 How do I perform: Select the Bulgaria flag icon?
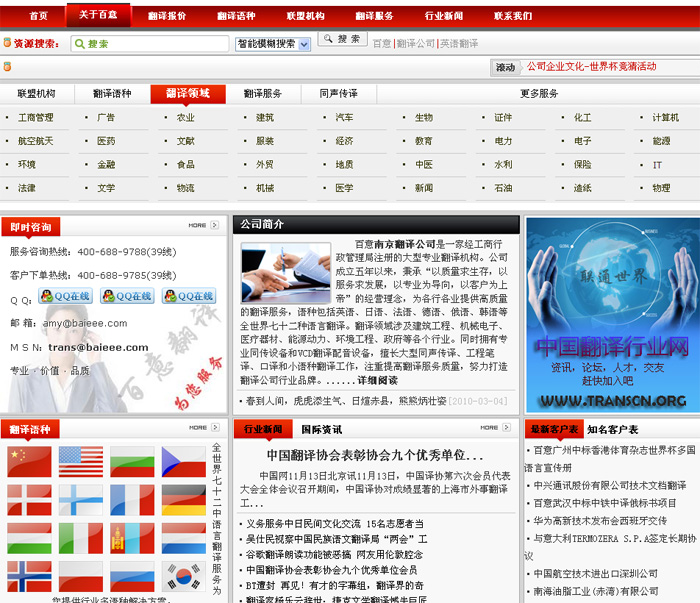coord(132,462)
